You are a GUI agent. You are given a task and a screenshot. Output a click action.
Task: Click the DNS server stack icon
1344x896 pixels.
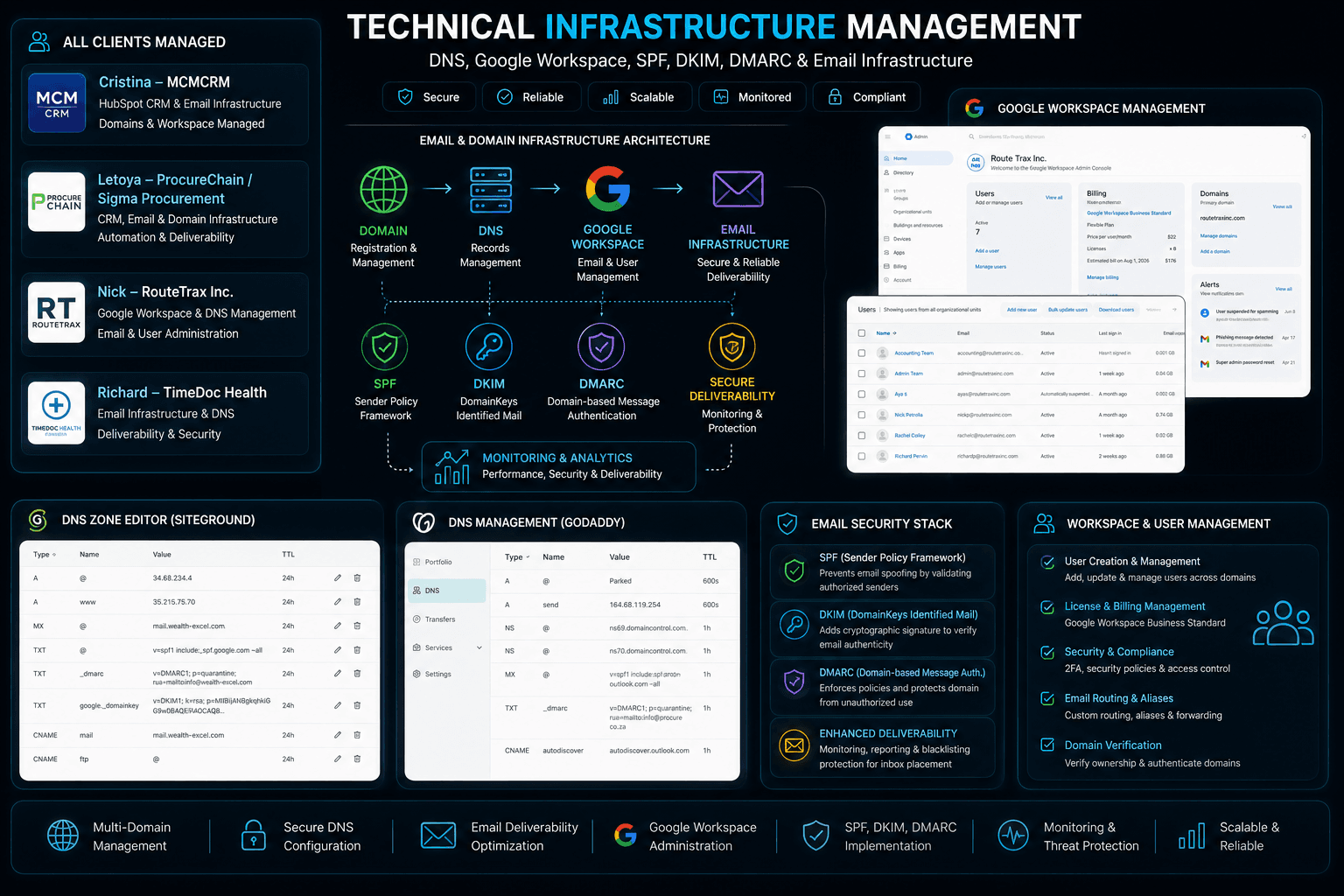[491, 190]
